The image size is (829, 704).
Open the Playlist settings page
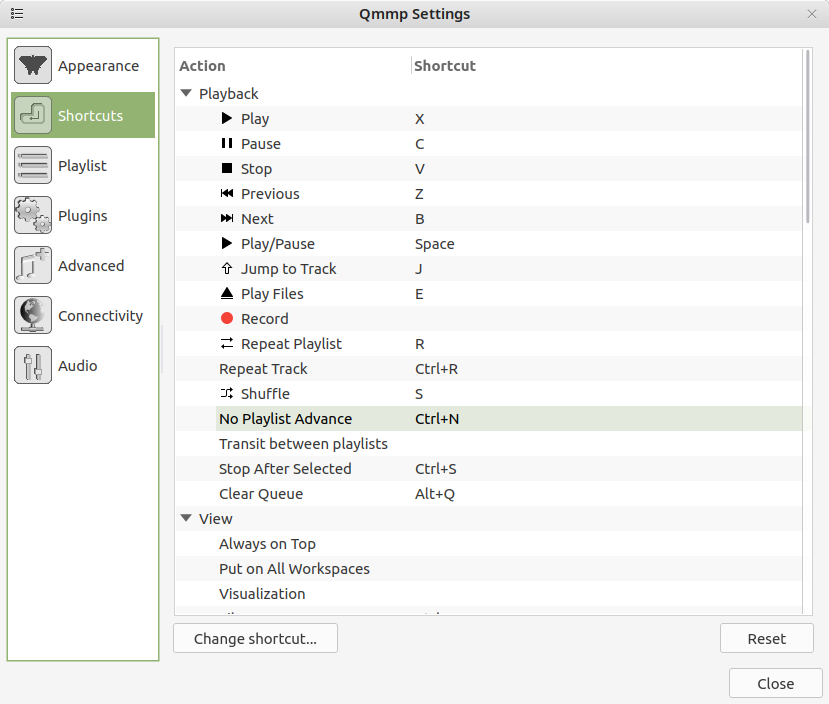pyautogui.click(x=83, y=165)
